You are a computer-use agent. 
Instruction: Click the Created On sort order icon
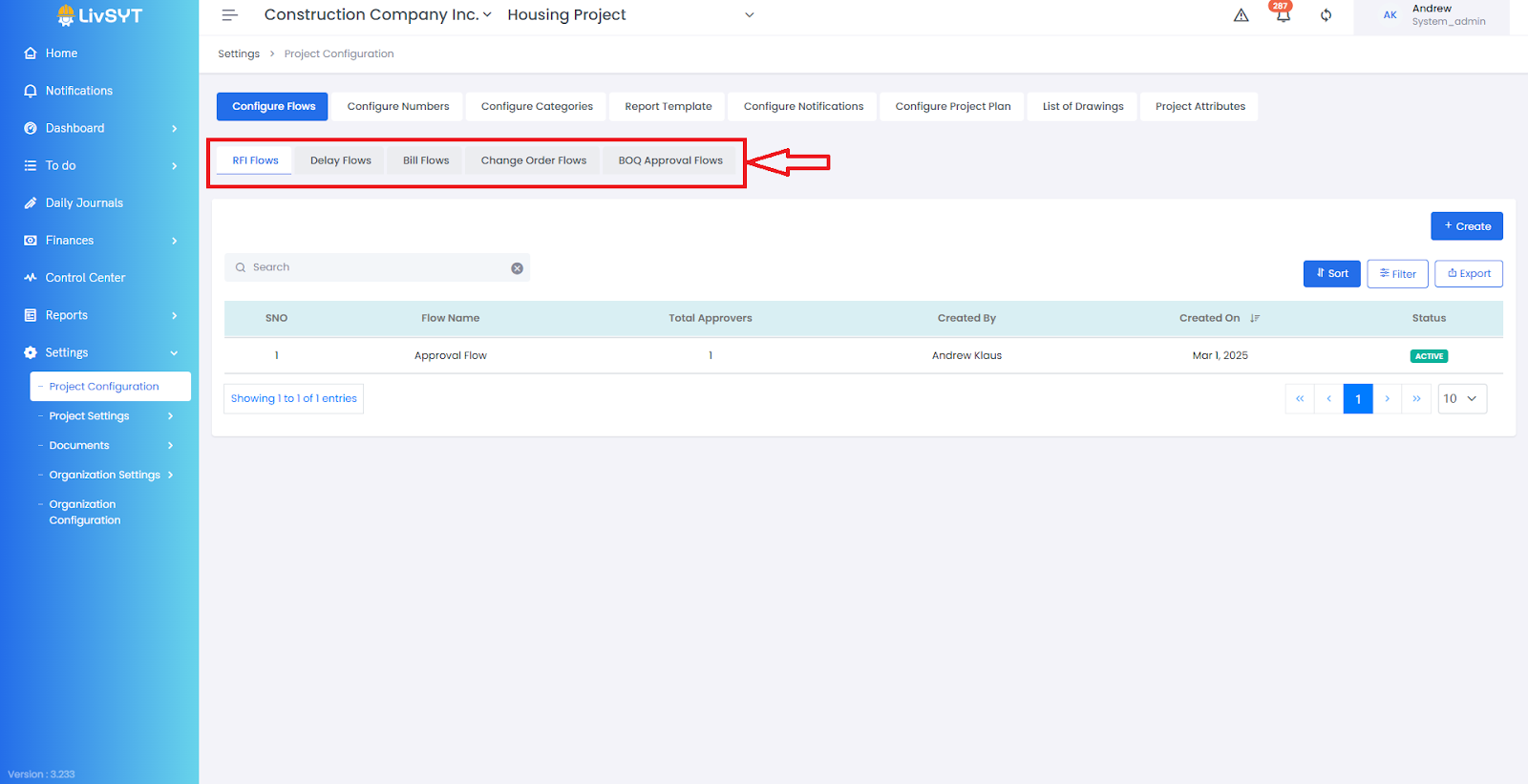[x=1255, y=318]
